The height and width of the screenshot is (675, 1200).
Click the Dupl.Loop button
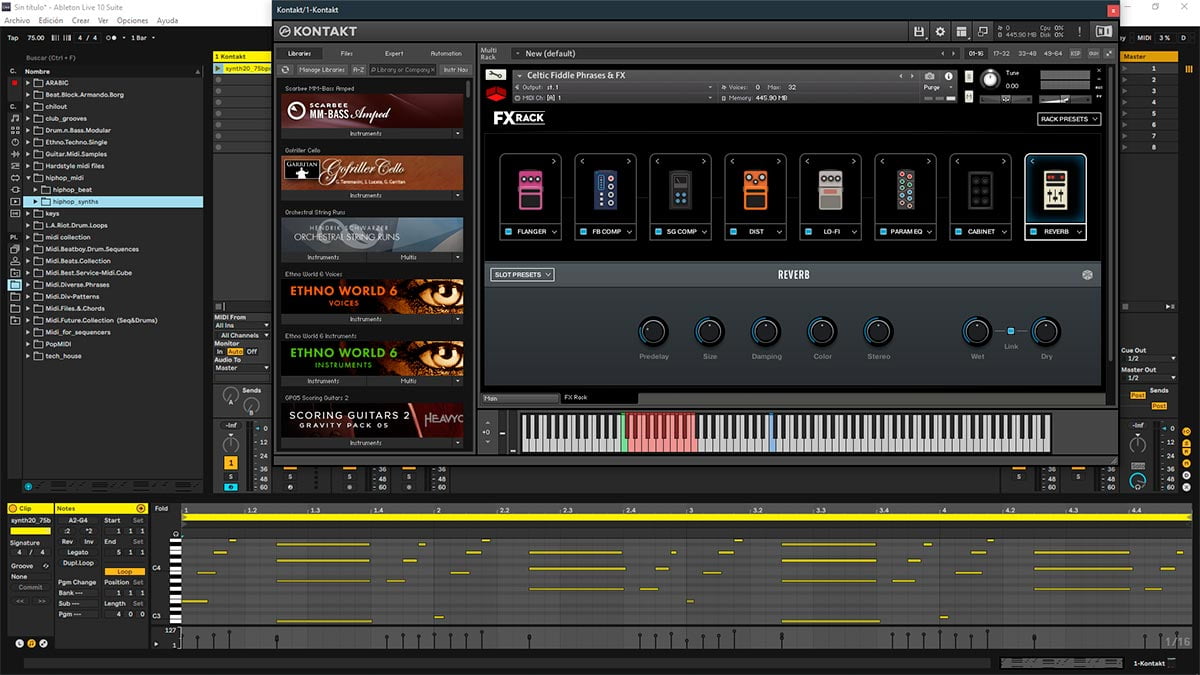(x=78, y=563)
